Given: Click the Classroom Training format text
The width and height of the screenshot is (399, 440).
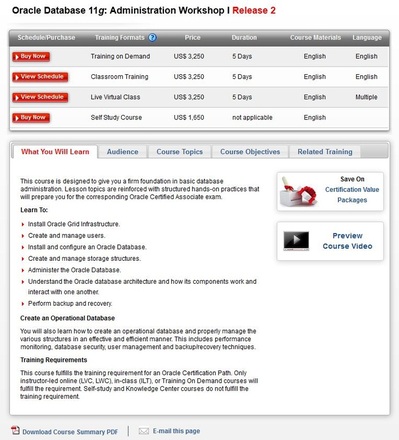Looking at the screenshot, I should 119,77.
